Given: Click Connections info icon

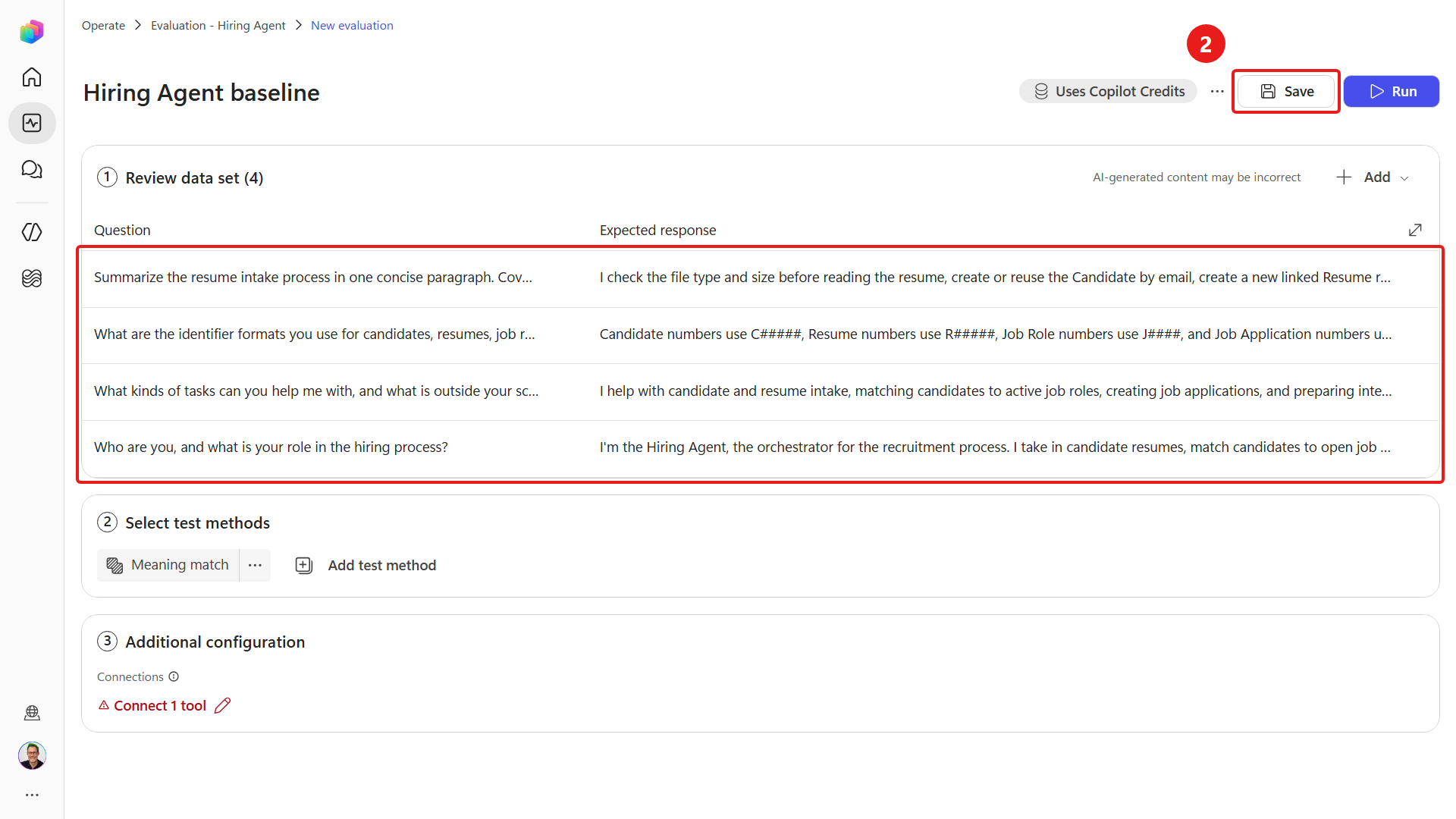Looking at the screenshot, I should click(x=174, y=676).
